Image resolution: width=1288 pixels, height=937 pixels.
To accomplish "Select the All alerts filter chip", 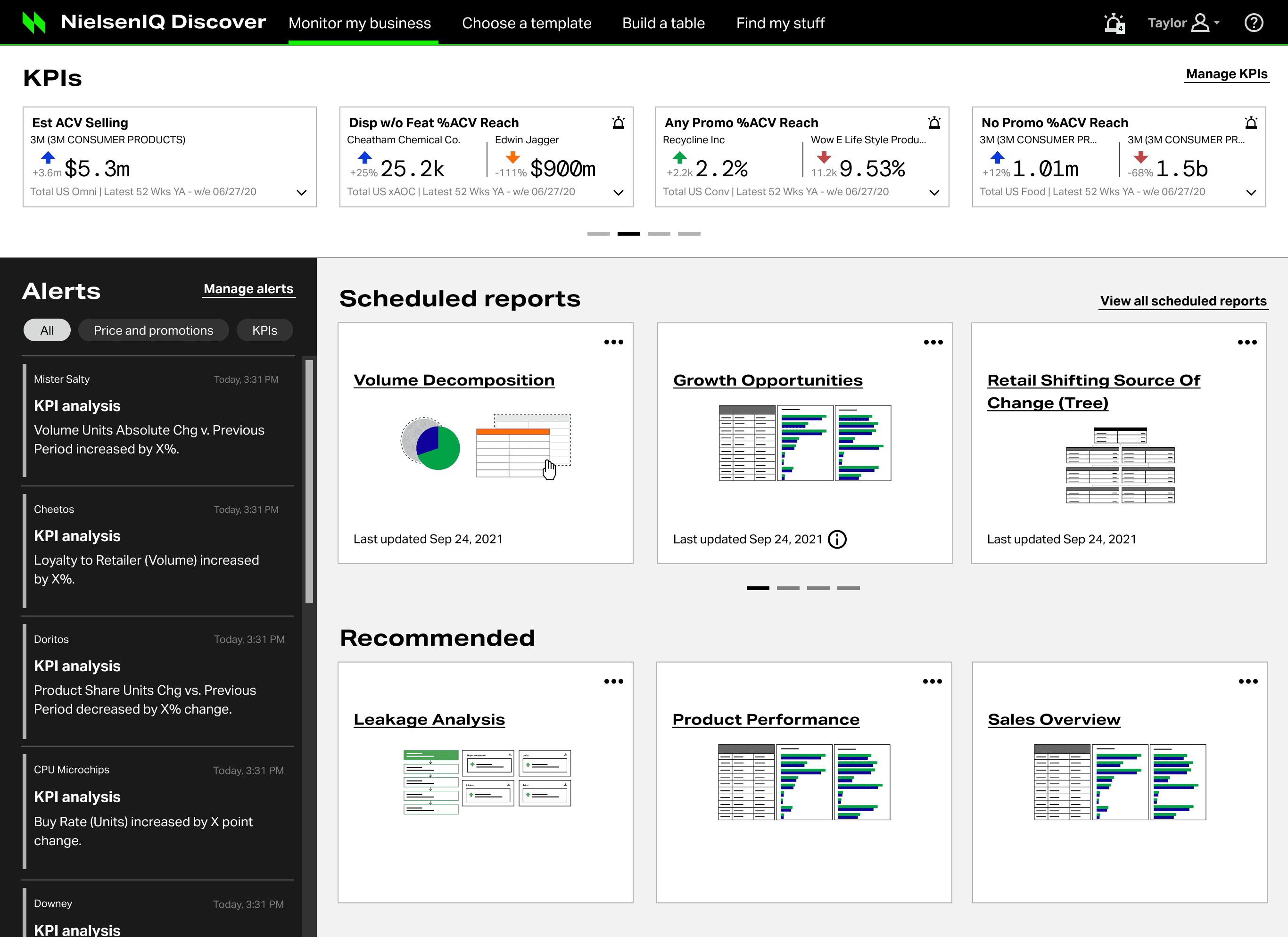I will [x=47, y=330].
